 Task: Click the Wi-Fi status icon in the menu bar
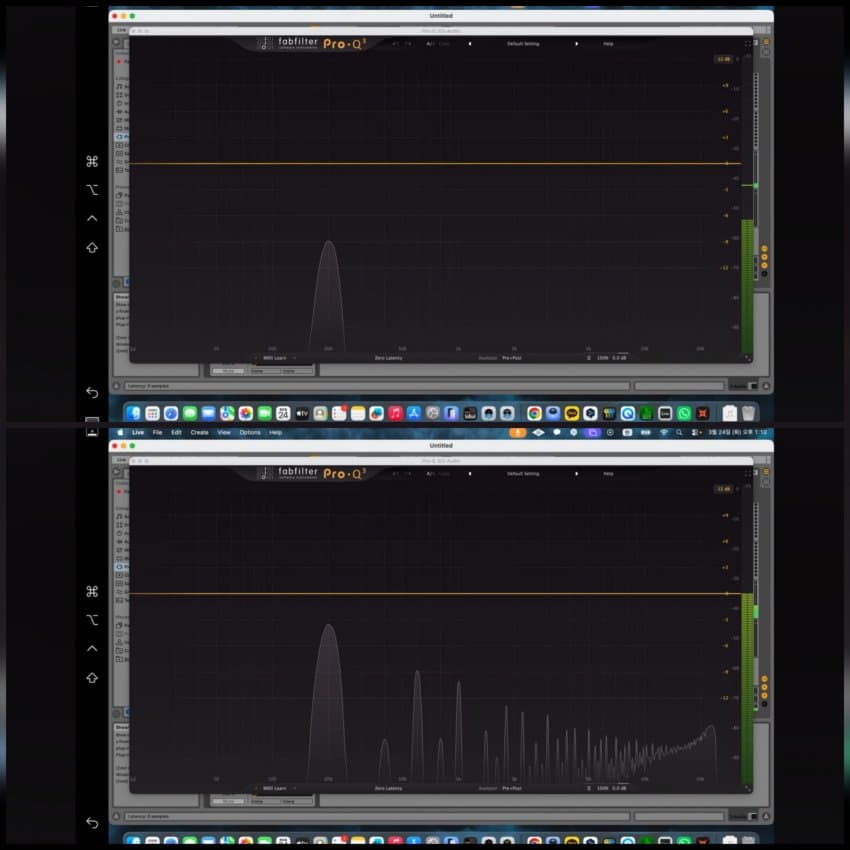click(664, 432)
